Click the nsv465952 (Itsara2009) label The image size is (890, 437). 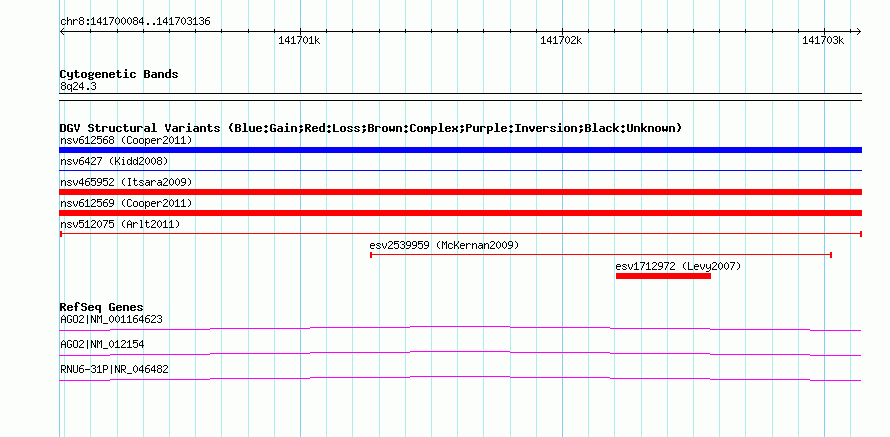click(126, 182)
